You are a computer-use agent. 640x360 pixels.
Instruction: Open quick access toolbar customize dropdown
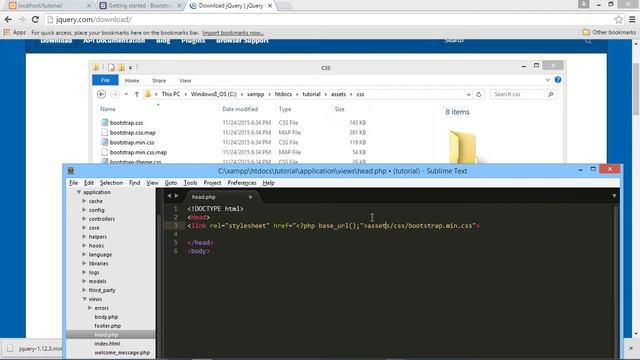tap(131, 68)
